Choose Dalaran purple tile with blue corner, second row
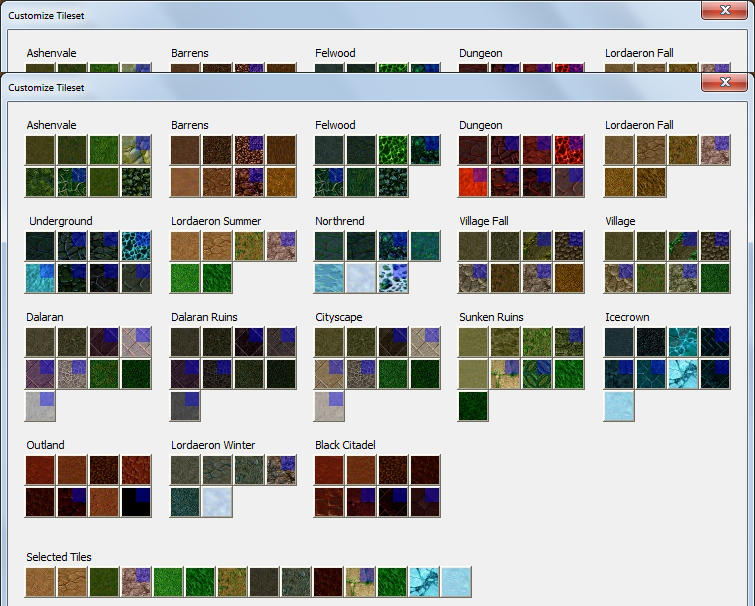 coord(40,374)
